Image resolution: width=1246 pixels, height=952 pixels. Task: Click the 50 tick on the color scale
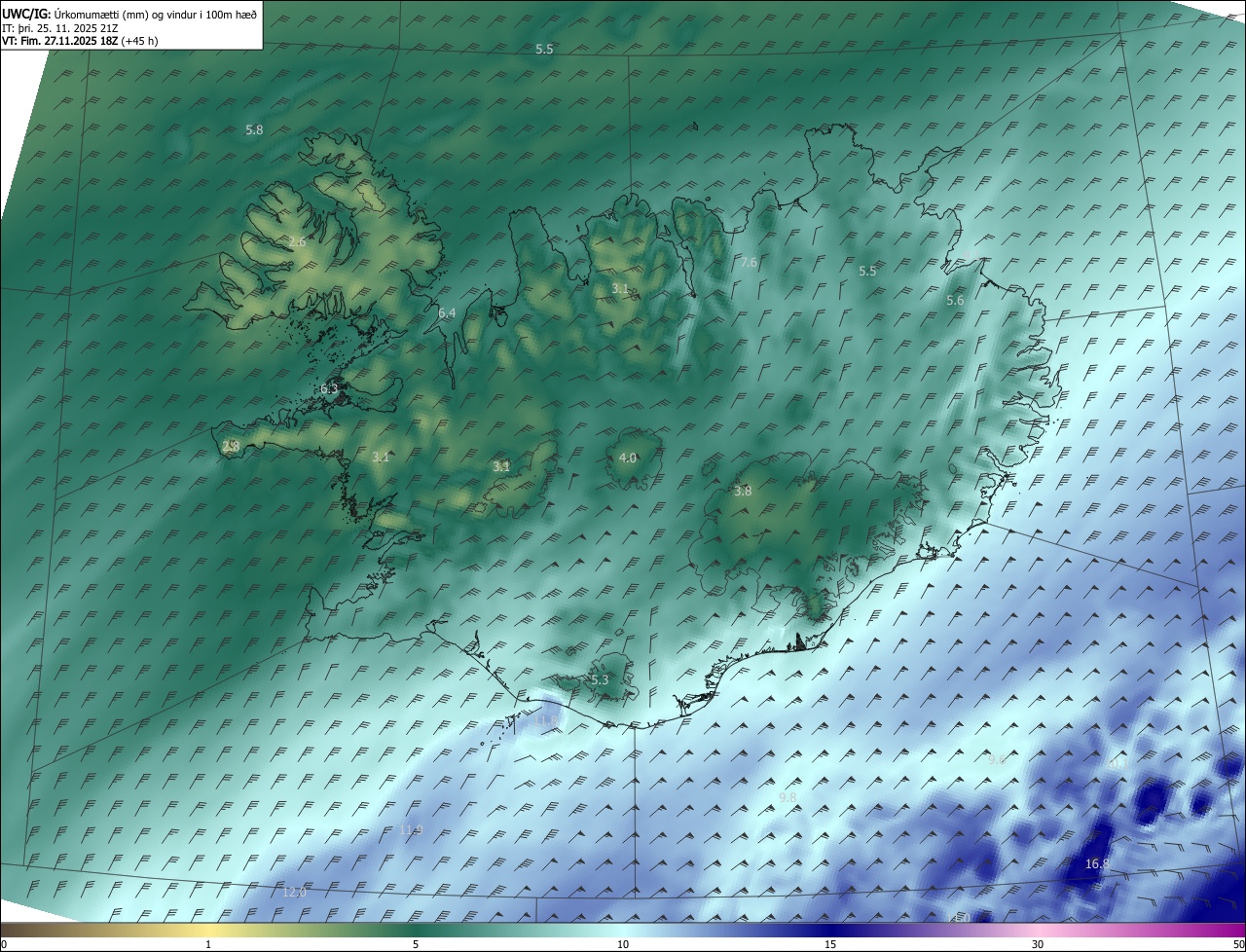pos(1238,944)
